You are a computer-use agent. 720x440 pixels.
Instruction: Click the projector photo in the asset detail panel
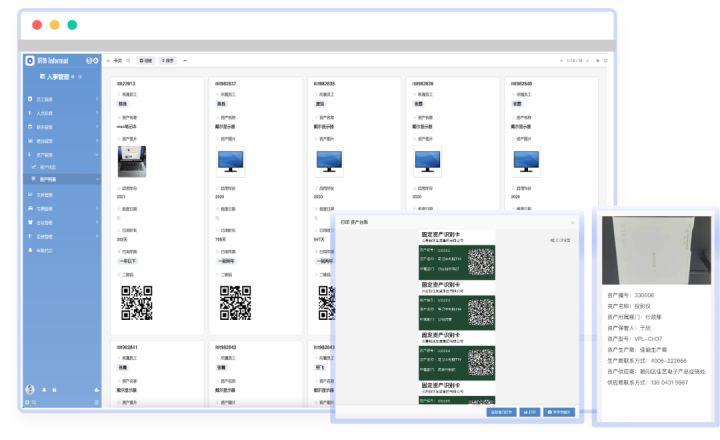click(657, 250)
